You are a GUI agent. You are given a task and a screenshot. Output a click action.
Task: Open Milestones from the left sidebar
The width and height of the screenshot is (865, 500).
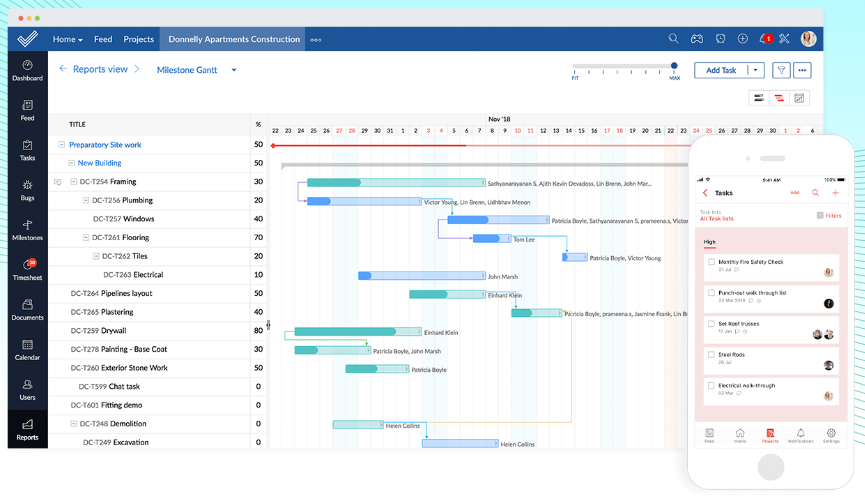27,229
